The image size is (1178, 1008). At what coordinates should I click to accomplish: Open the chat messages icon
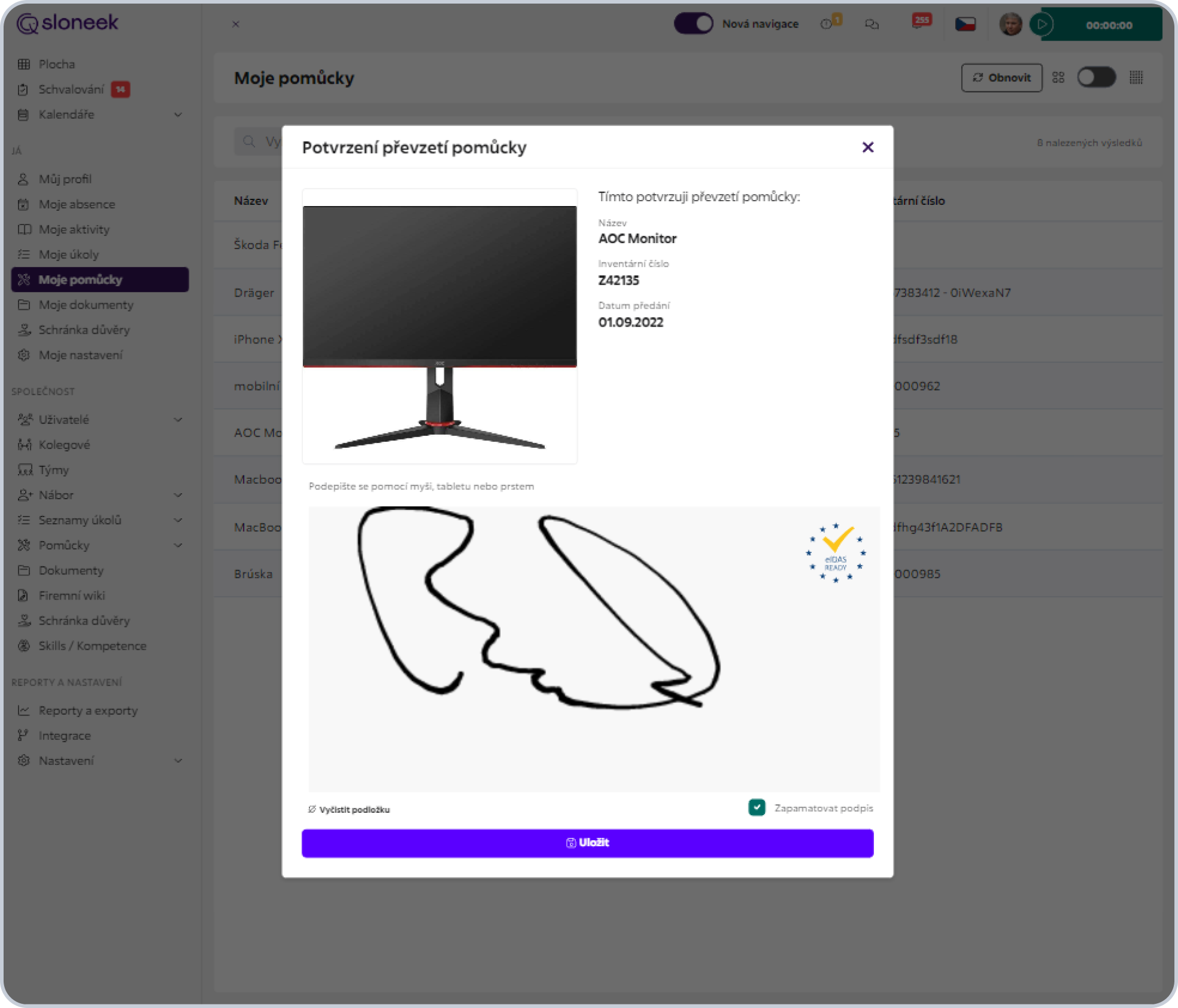click(x=872, y=24)
